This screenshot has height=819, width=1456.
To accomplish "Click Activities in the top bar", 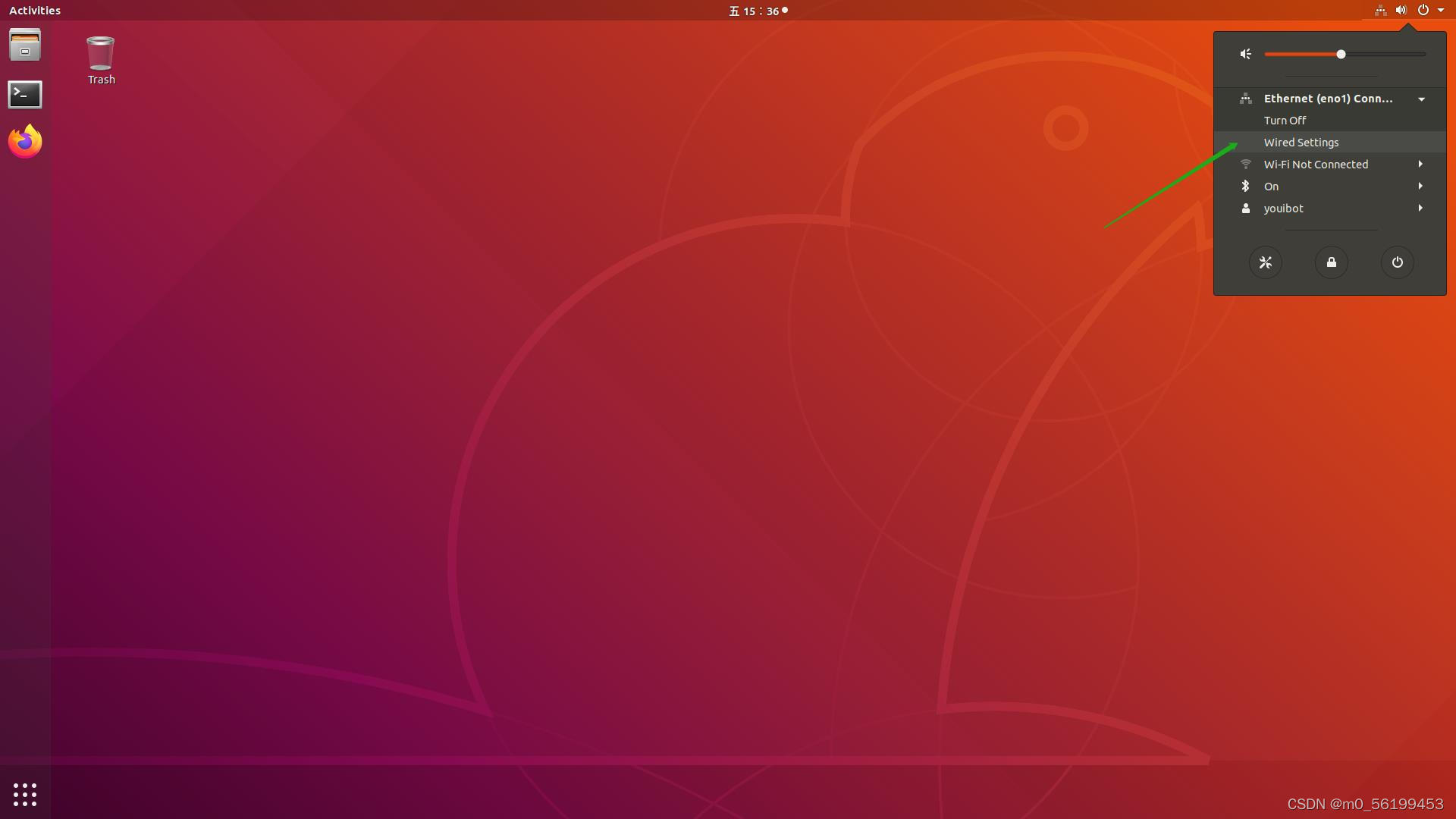I will 35,11.
